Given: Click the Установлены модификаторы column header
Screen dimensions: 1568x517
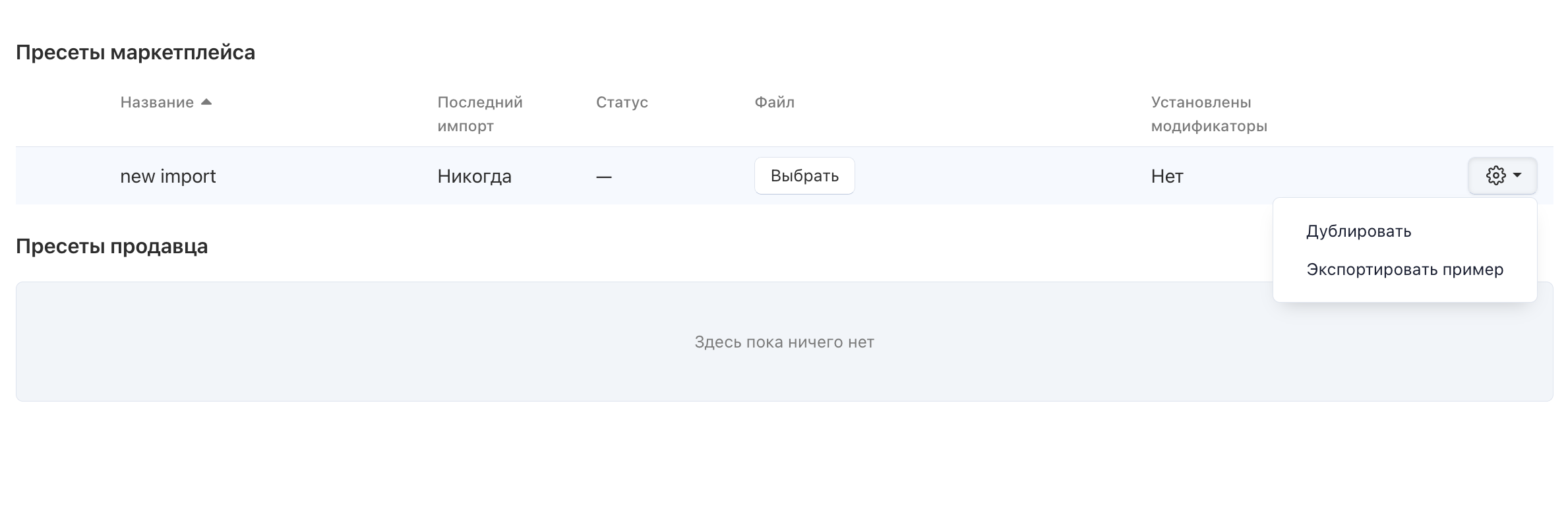Looking at the screenshot, I should tap(1209, 113).
